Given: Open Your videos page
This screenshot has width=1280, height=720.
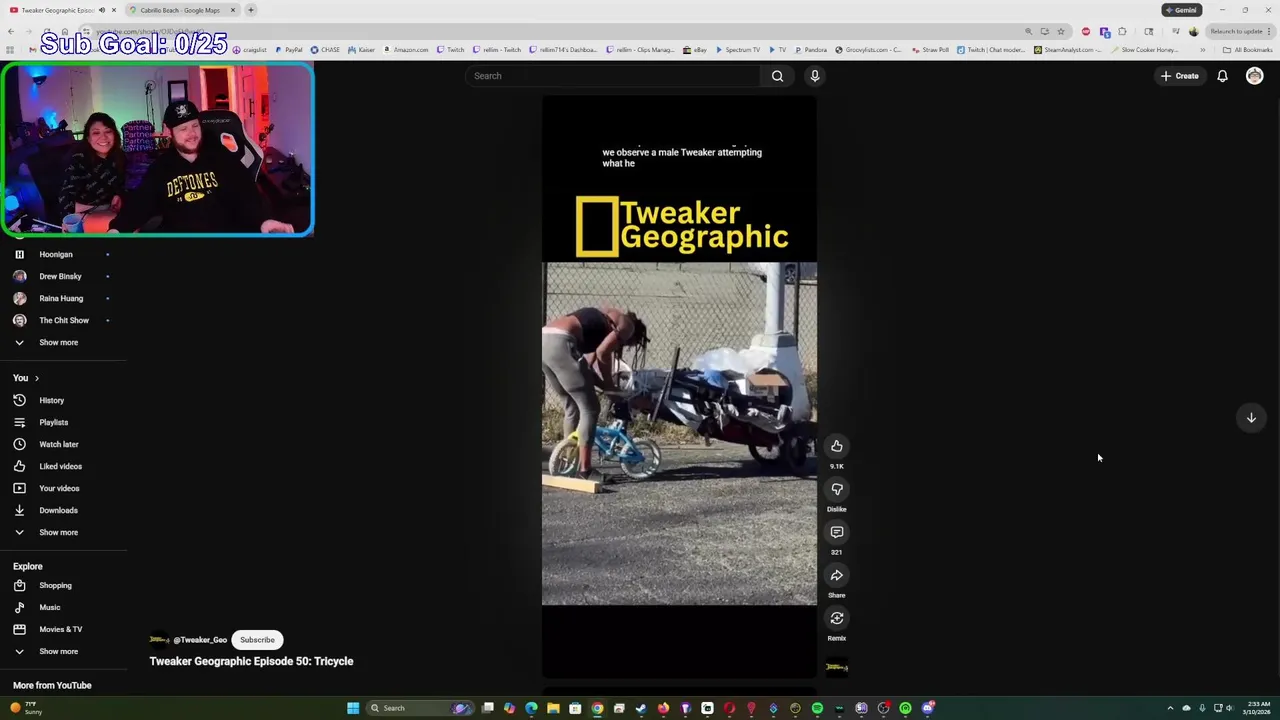Looking at the screenshot, I should click(59, 488).
